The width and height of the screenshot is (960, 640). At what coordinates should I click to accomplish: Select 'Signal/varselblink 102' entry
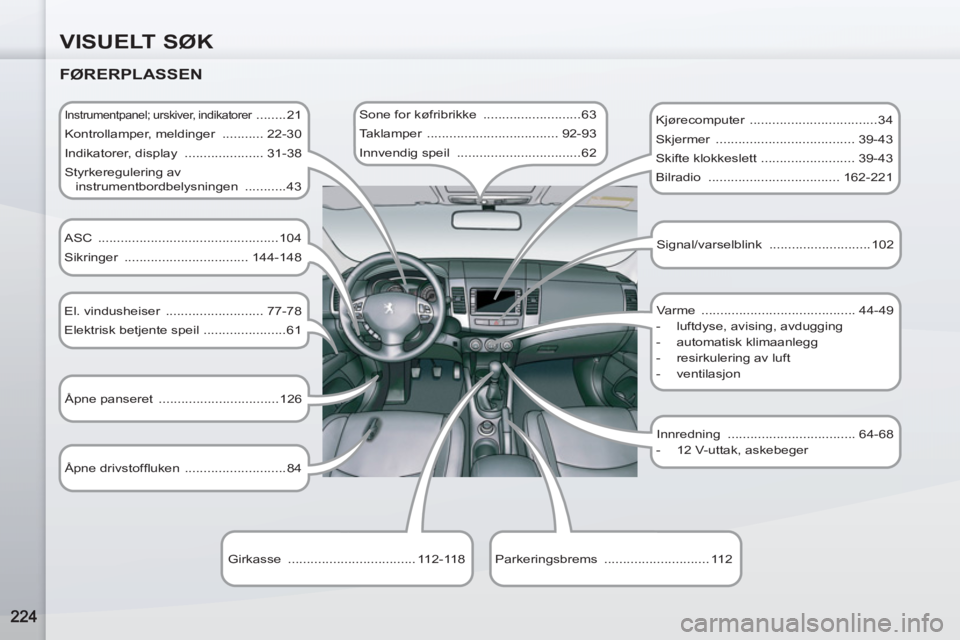(x=775, y=244)
